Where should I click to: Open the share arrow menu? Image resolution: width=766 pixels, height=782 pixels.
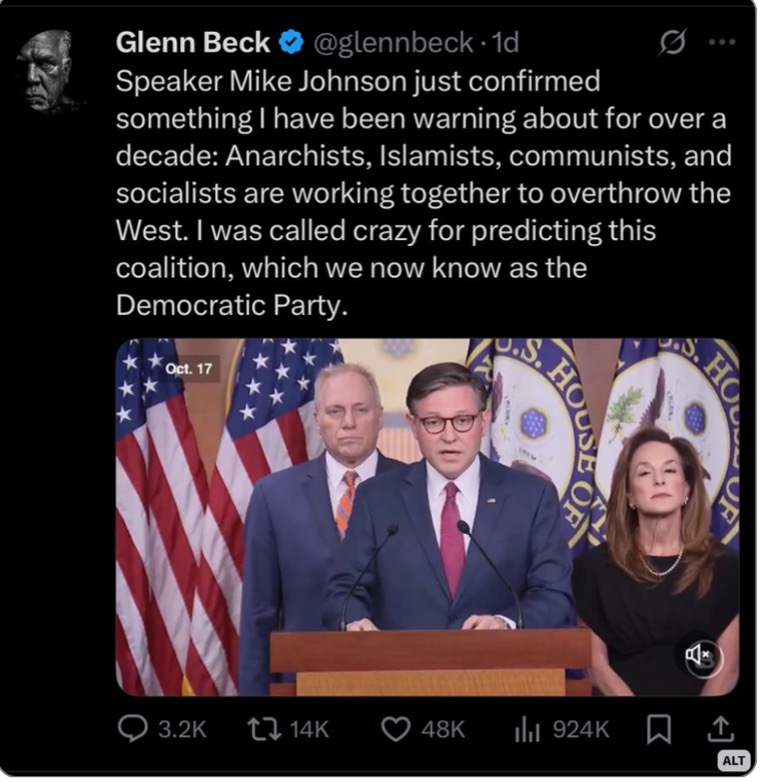[x=722, y=729]
